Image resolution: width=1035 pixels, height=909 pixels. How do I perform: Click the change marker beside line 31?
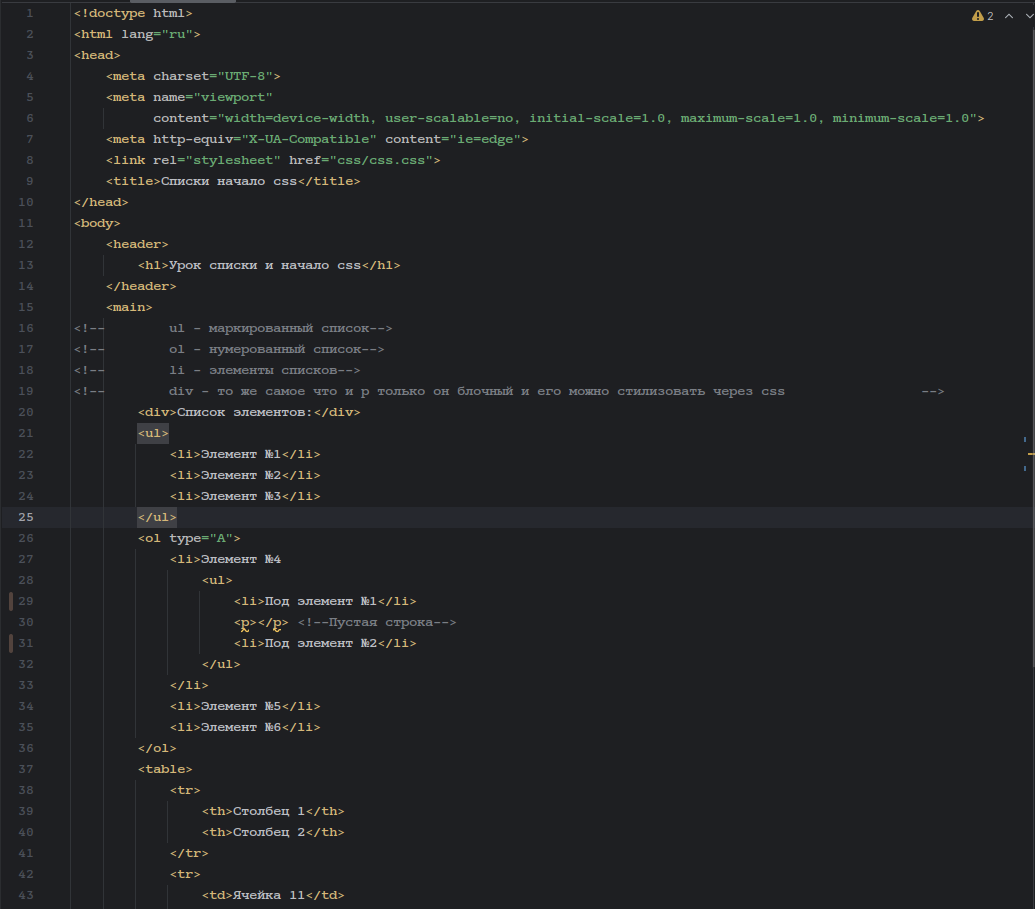click(11, 643)
